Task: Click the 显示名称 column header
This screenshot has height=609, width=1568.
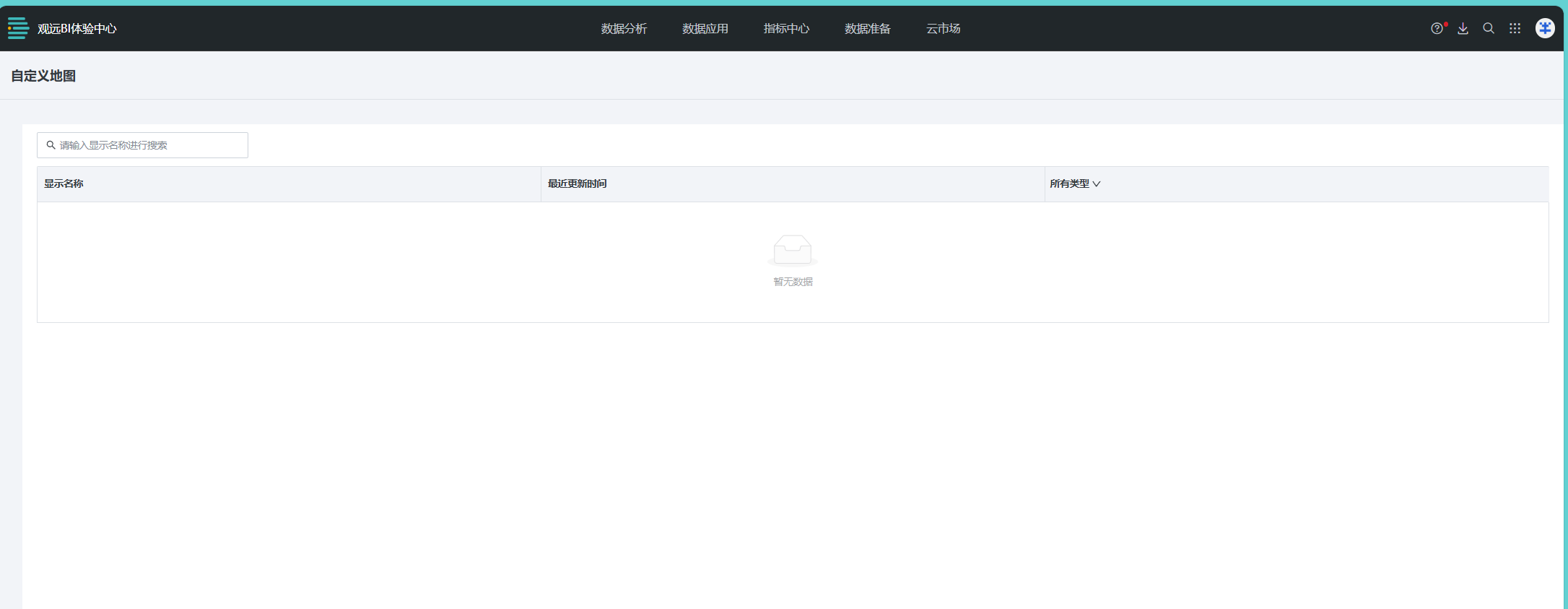Action: point(64,184)
